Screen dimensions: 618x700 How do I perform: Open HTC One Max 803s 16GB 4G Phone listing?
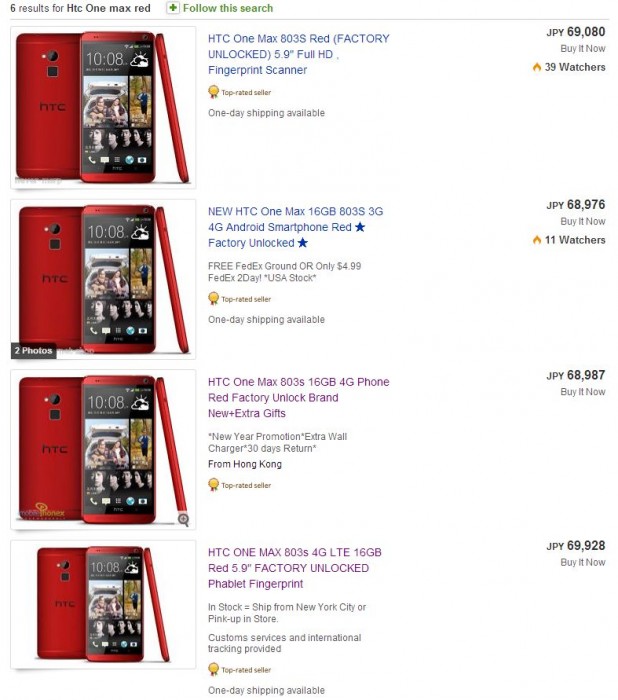pyautogui.click(x=298, y=397)
